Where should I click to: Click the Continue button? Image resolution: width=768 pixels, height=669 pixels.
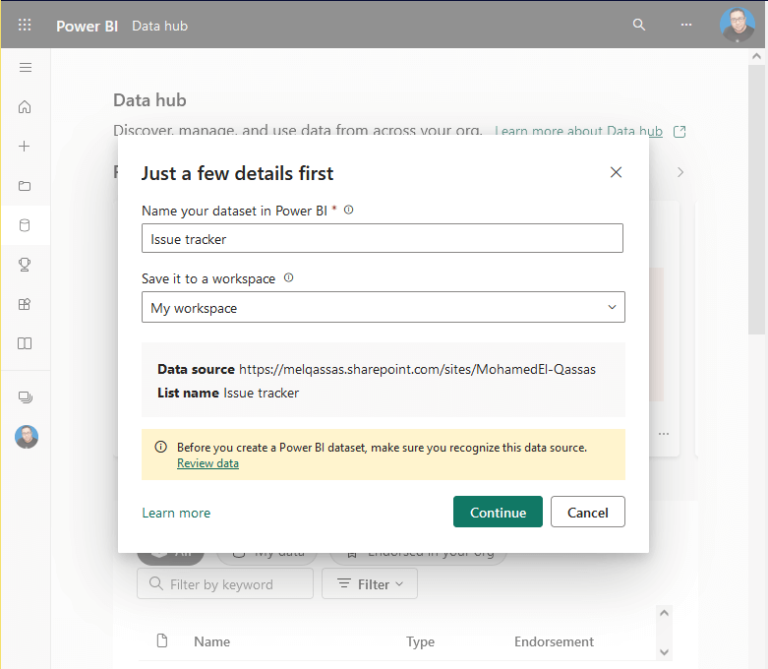(497, 512)
